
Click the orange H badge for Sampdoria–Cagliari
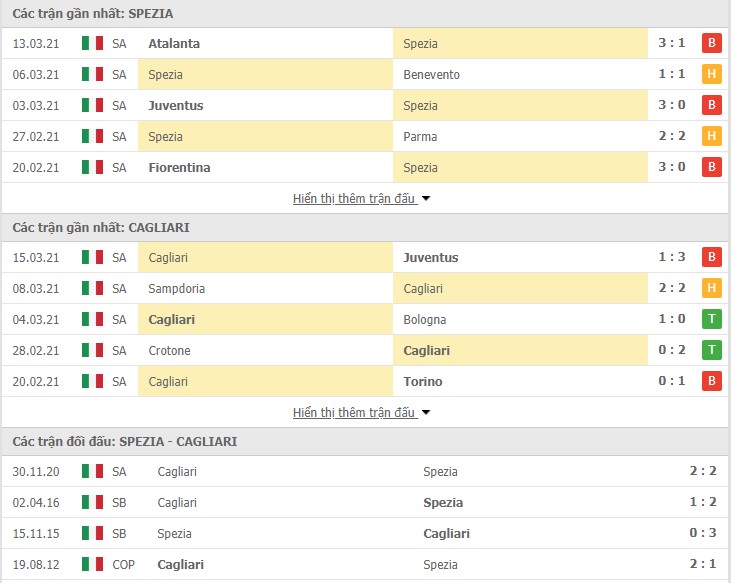click(711, 288)
